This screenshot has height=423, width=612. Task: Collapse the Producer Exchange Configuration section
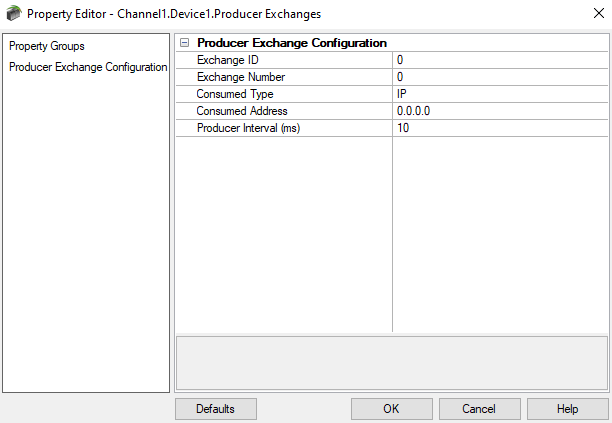184,43
